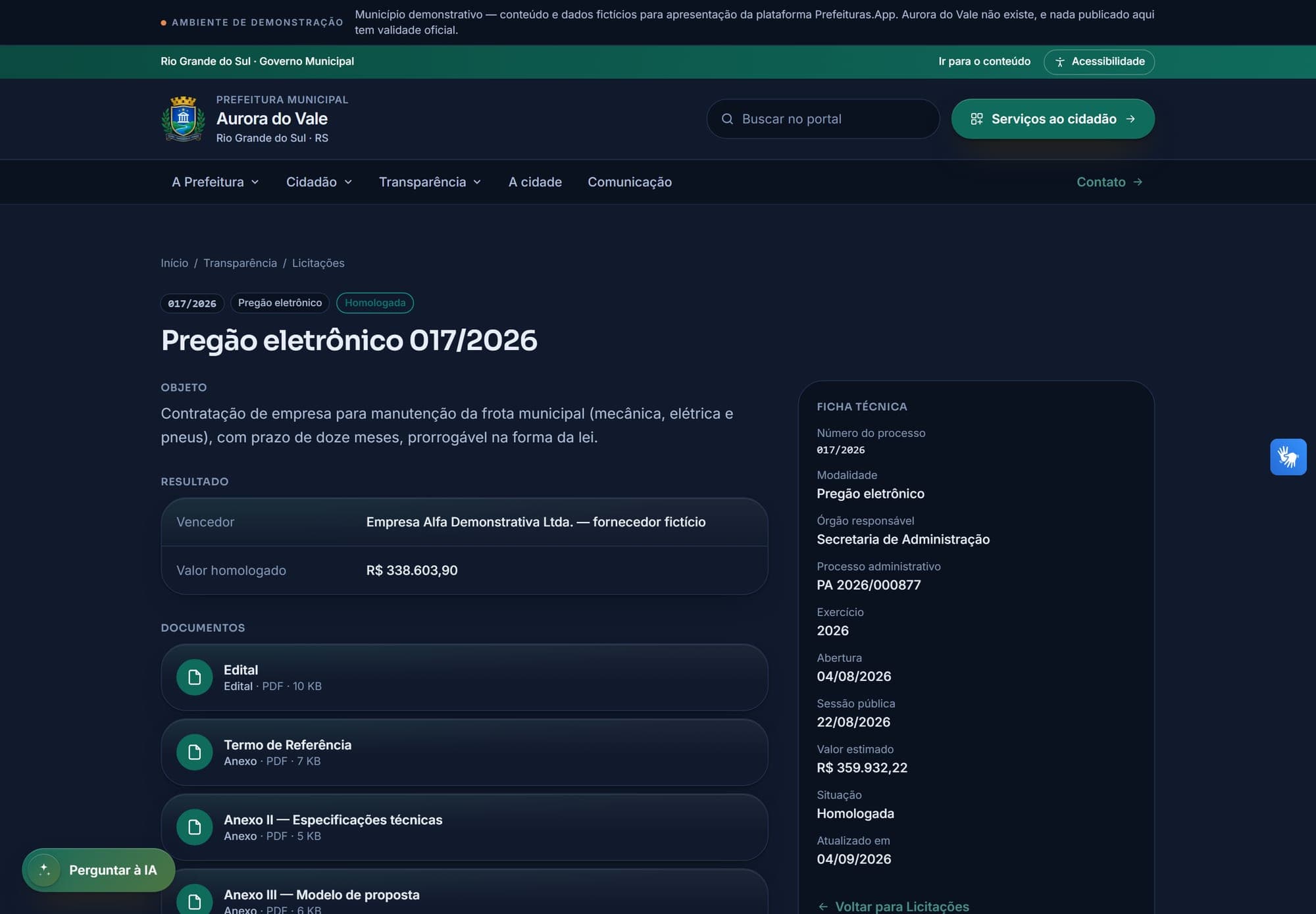Click the Anexo II file icon
Image resolution: width=1316 pixels, height=914 pixels.
[x=194, y=827]
